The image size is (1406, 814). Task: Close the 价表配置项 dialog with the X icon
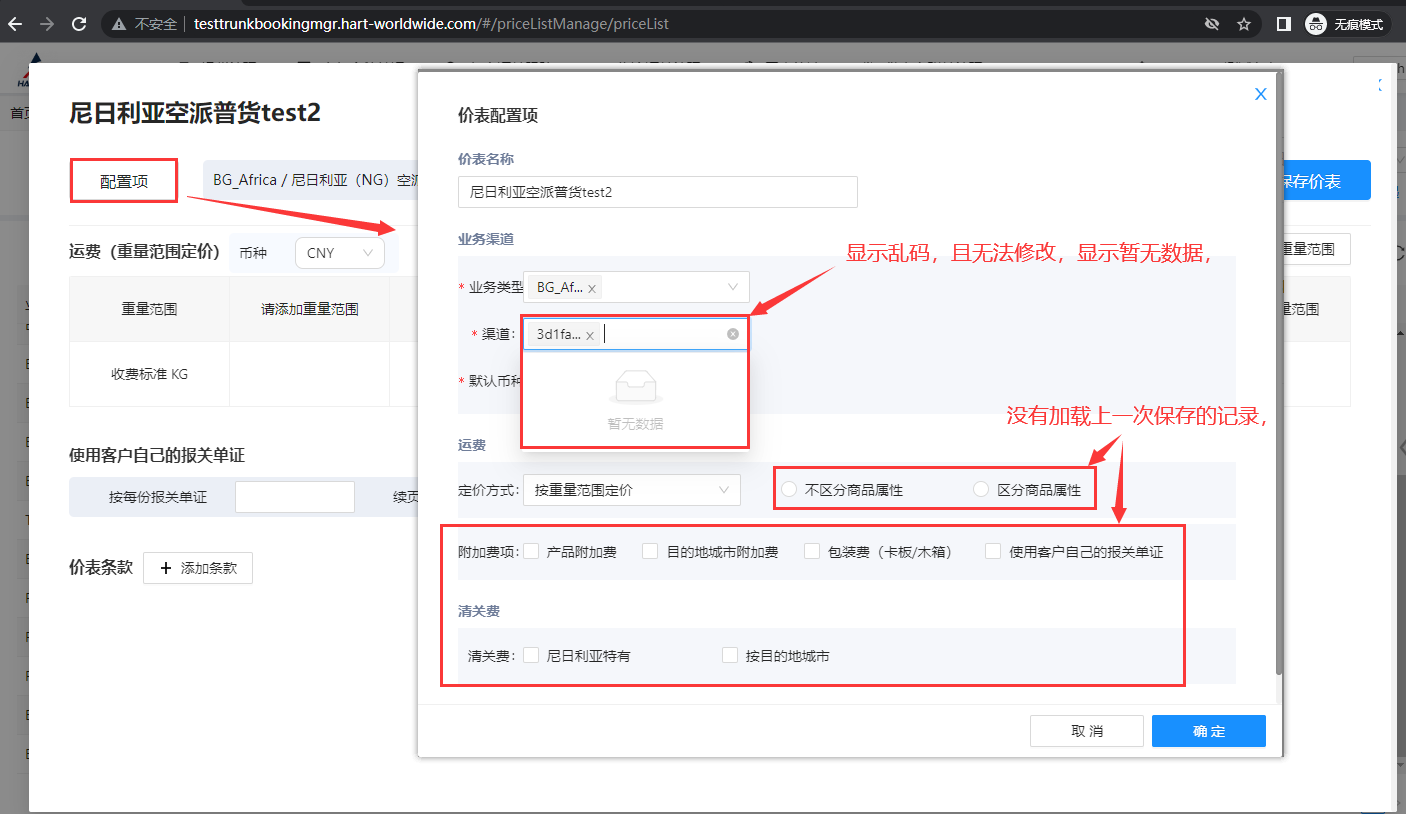tap(1260, 94)
